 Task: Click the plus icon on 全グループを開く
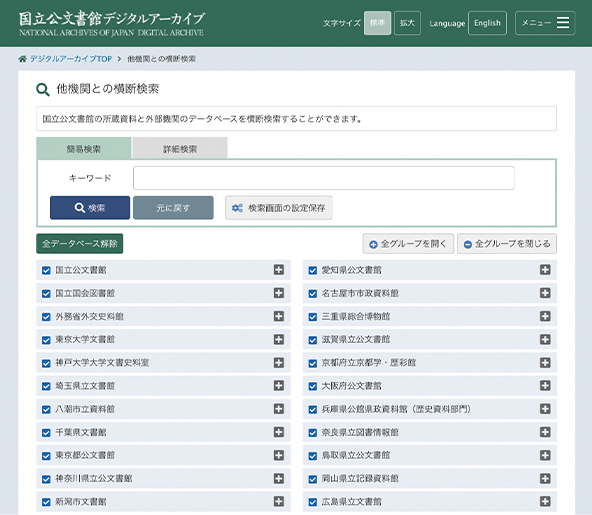click(373, 245)
